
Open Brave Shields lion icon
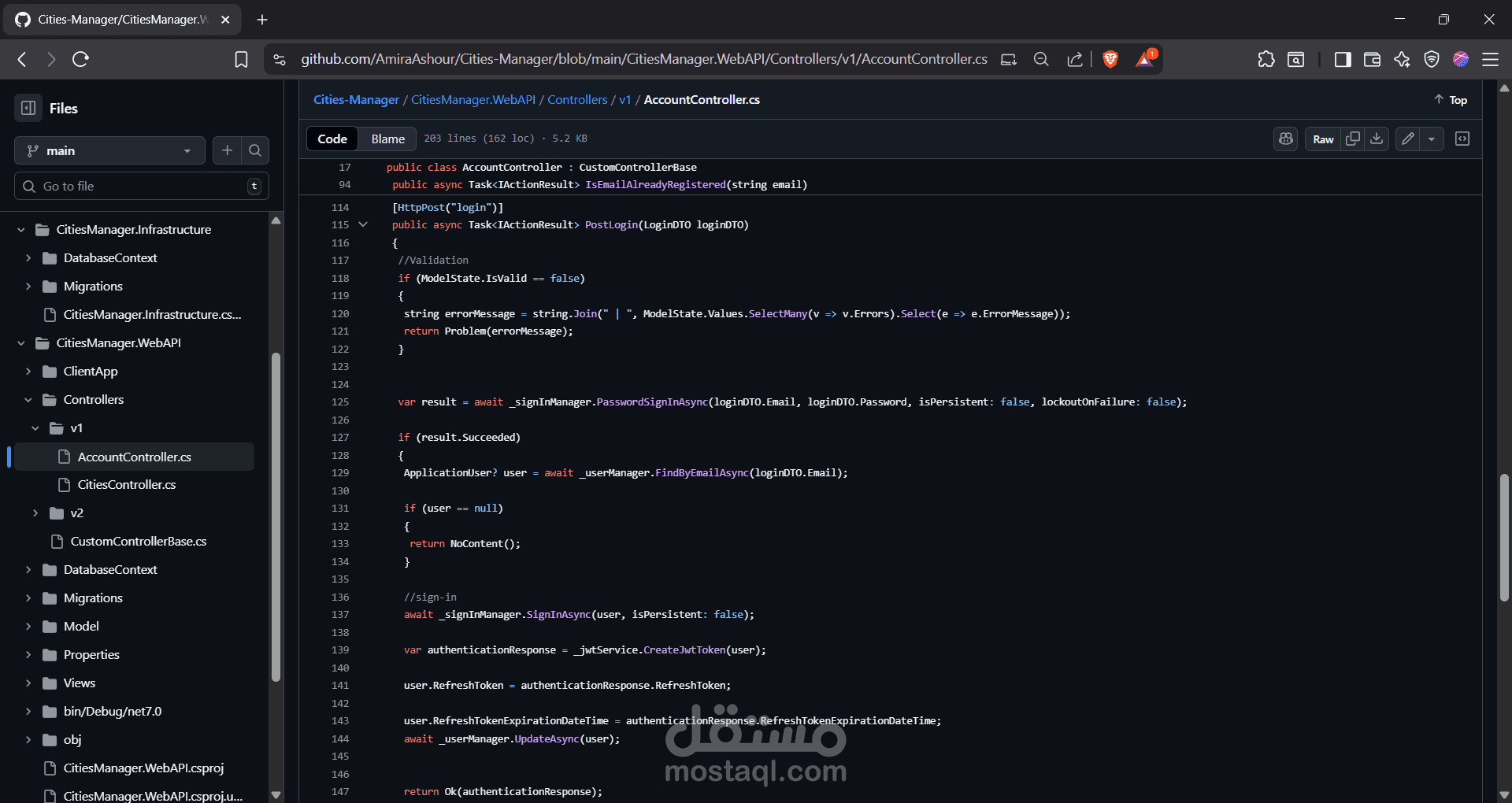1110,59
